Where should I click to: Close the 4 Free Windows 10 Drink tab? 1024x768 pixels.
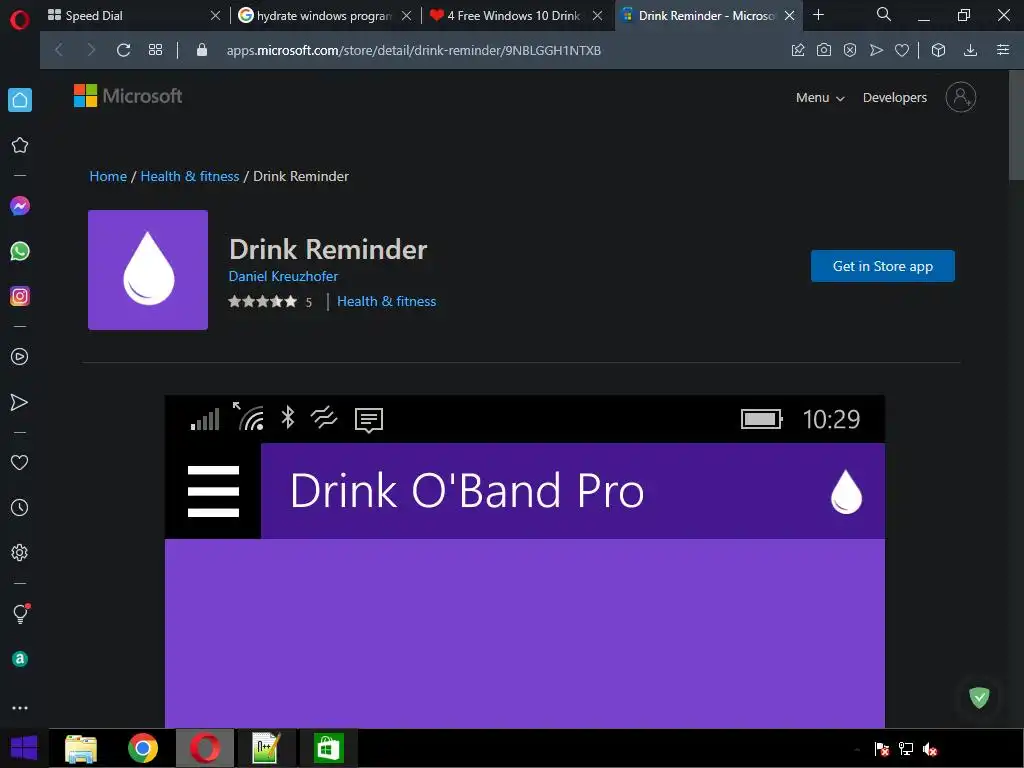[x=597, y=16]
